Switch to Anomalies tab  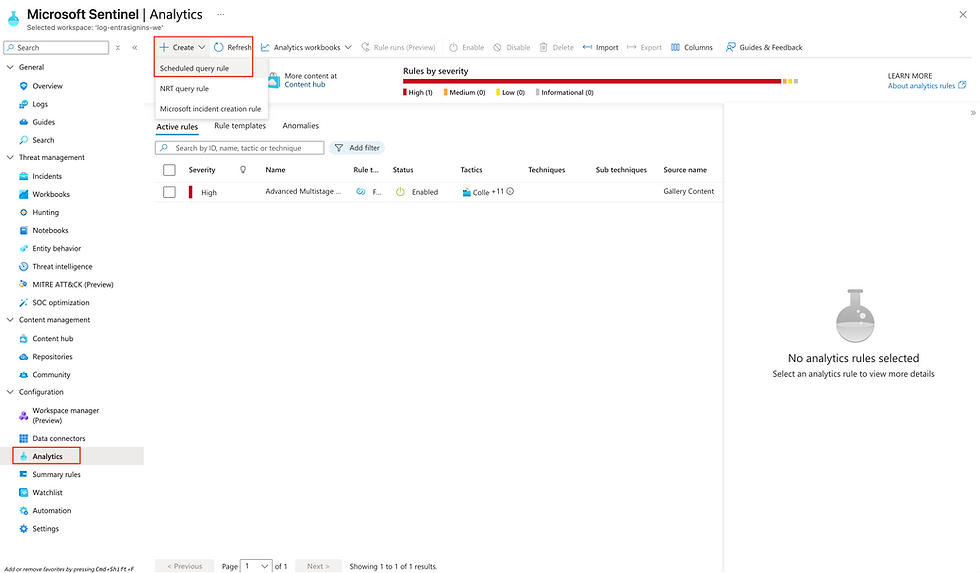(x=301, y=126)
